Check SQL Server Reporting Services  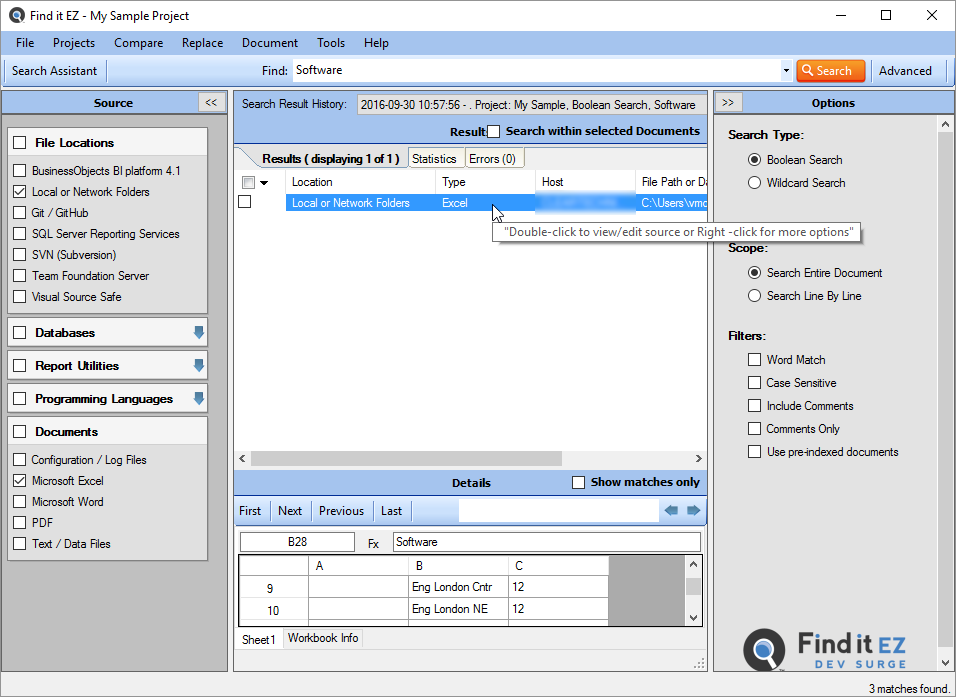(20, 234)
